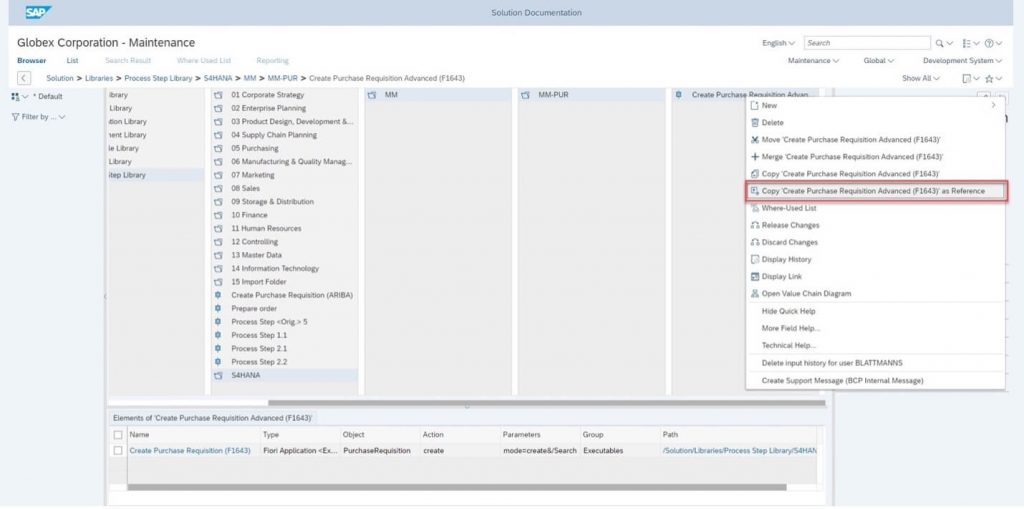This screenshot has width=1024, height=509.
Task: Open the Show All dropdown
Action: click(921, 78)
